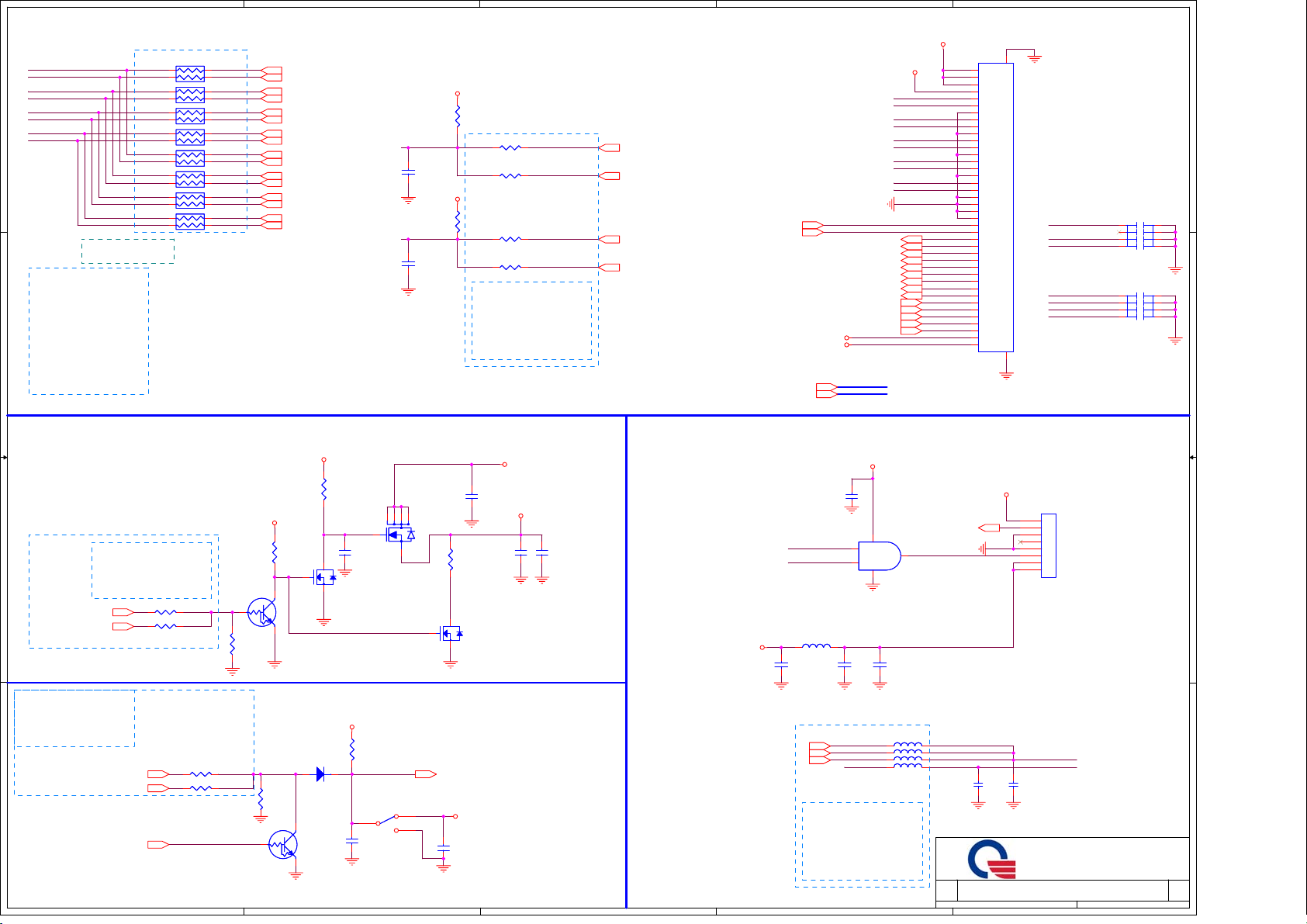This screenshot has width=1307, height=924.
Task: Select the ground symbol under the AND gate
Action: tap(873, 587)
